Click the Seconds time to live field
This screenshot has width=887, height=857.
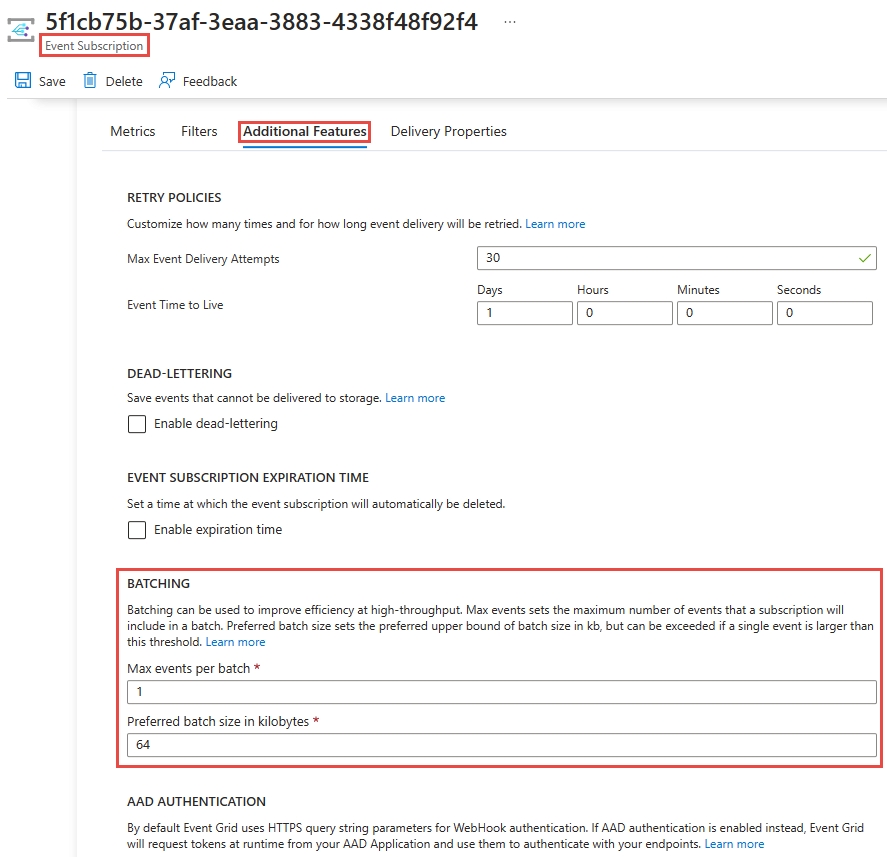(825, 313)
